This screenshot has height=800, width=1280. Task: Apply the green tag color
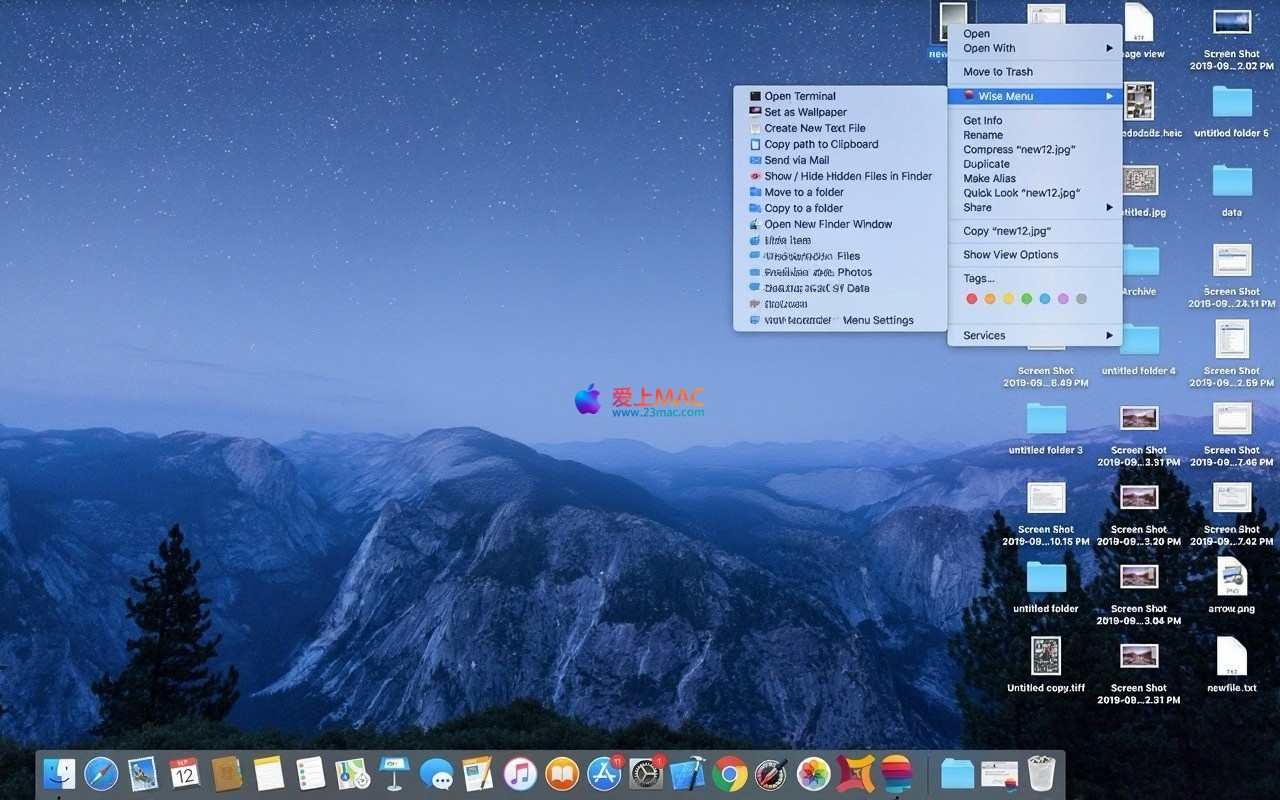coord(1026,299)
